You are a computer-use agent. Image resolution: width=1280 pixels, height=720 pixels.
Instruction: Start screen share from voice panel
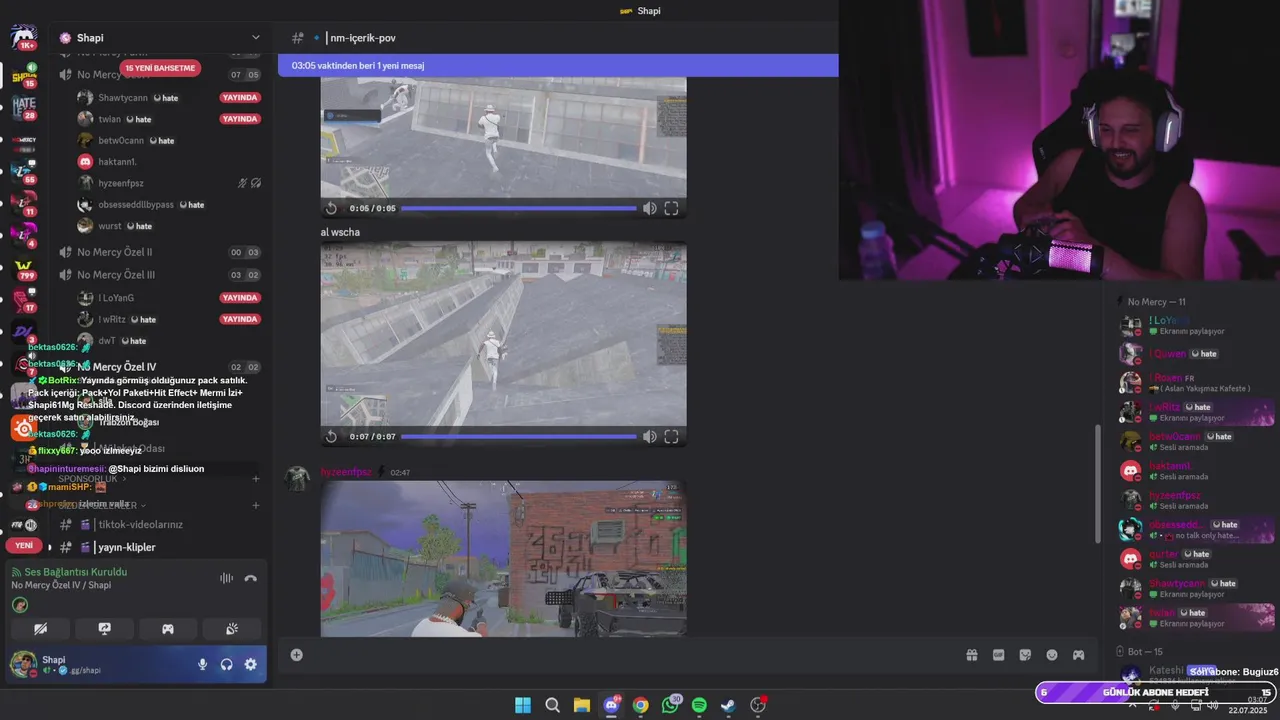click(x=104, y=629)
